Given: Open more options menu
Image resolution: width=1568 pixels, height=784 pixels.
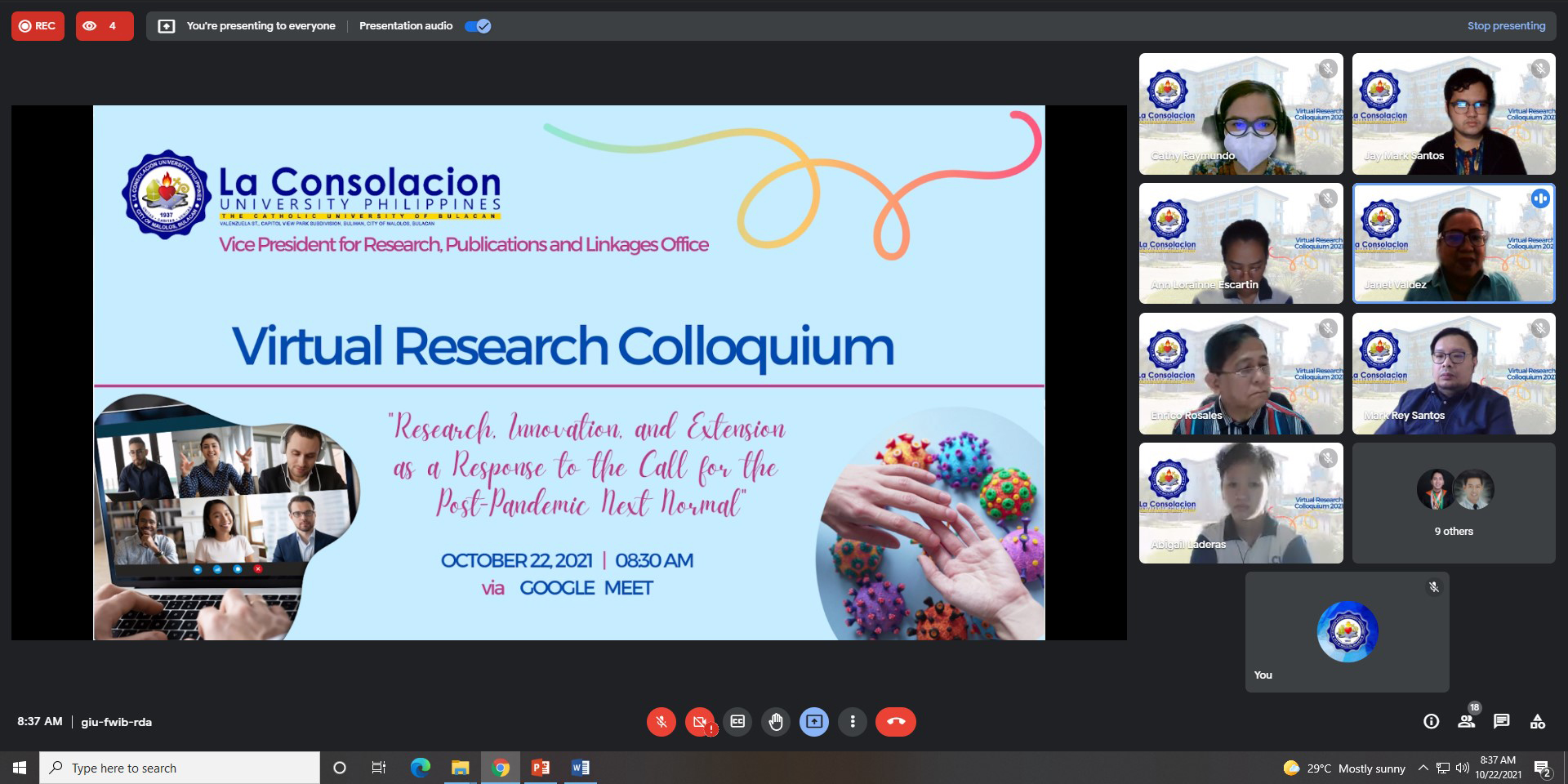Looking at the screenshot, I should pos(853,722).
